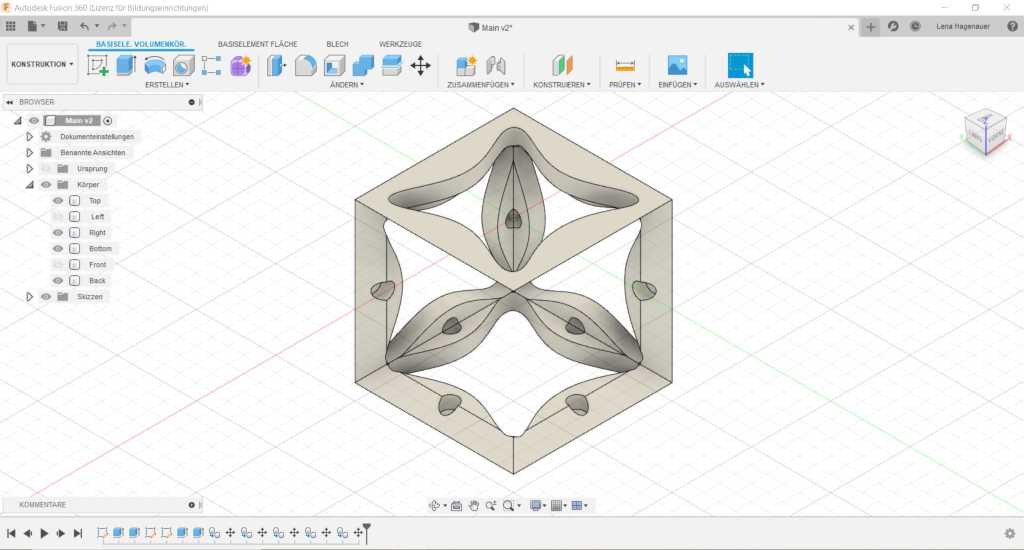Jump to timeline end
Image resolution: width=1024 pixels, height=550 pixels.
tap(78, 534)
